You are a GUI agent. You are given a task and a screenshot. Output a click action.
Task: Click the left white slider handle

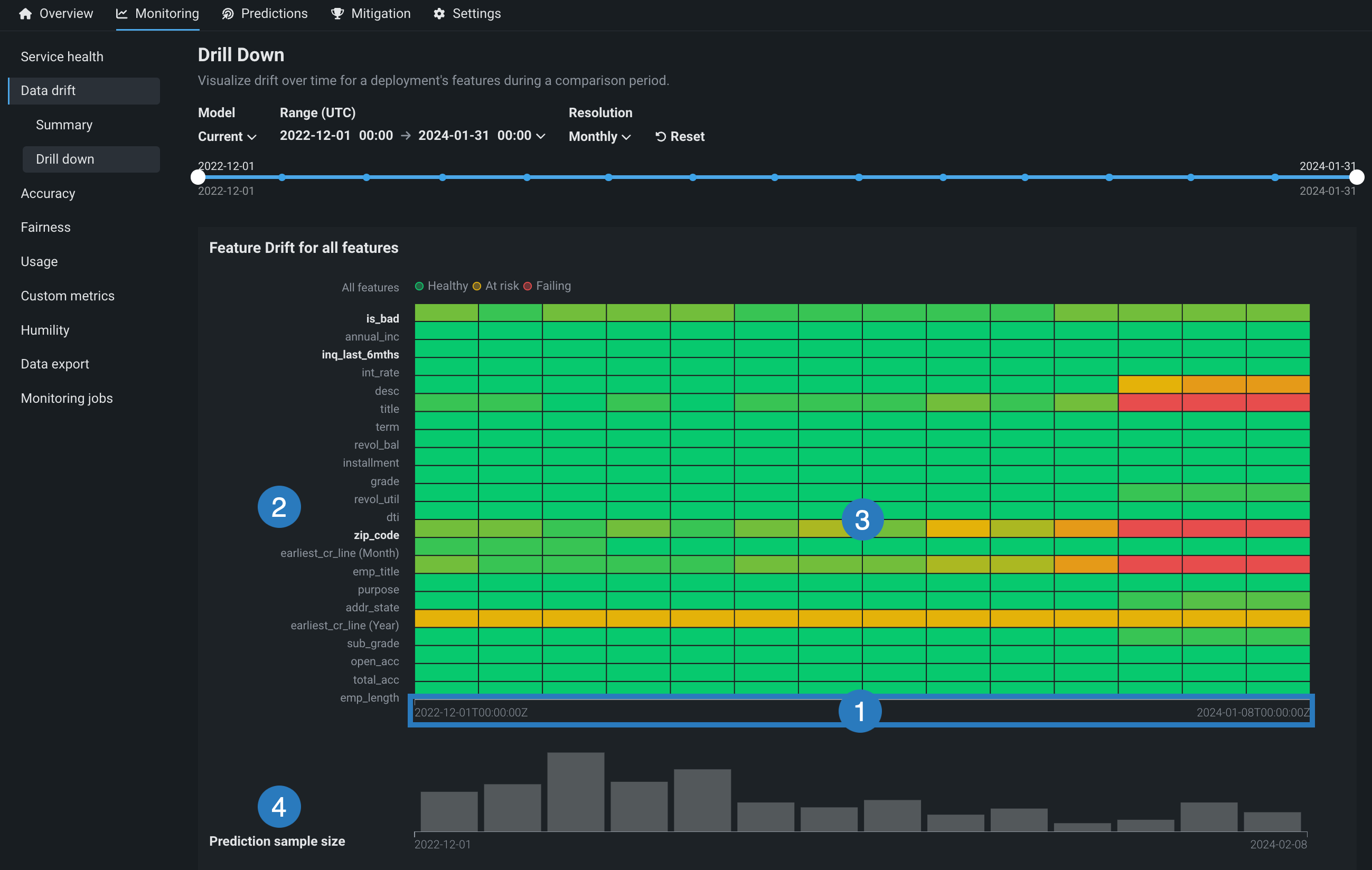[198, 177]
